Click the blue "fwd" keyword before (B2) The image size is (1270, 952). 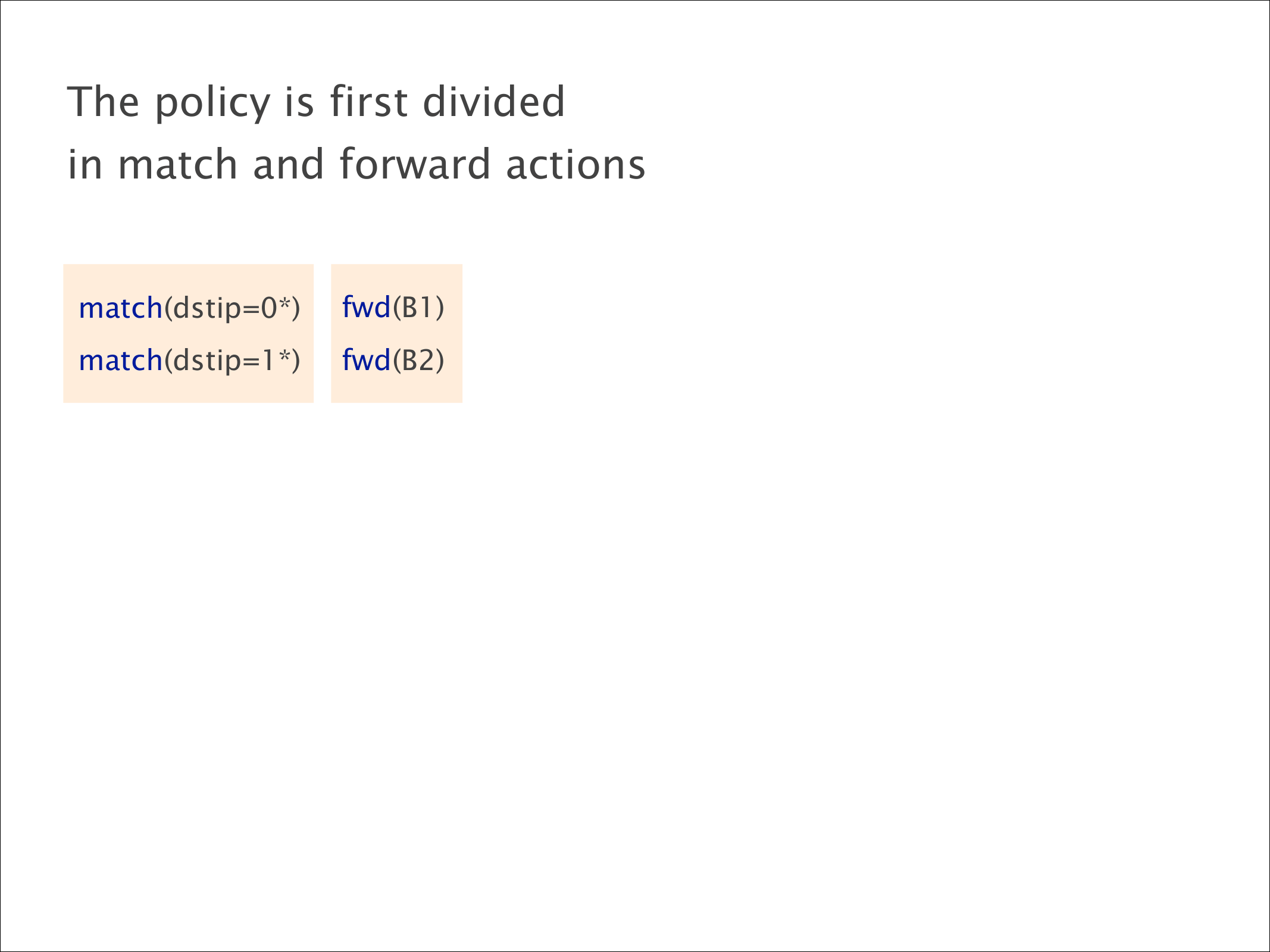point(366,360)
